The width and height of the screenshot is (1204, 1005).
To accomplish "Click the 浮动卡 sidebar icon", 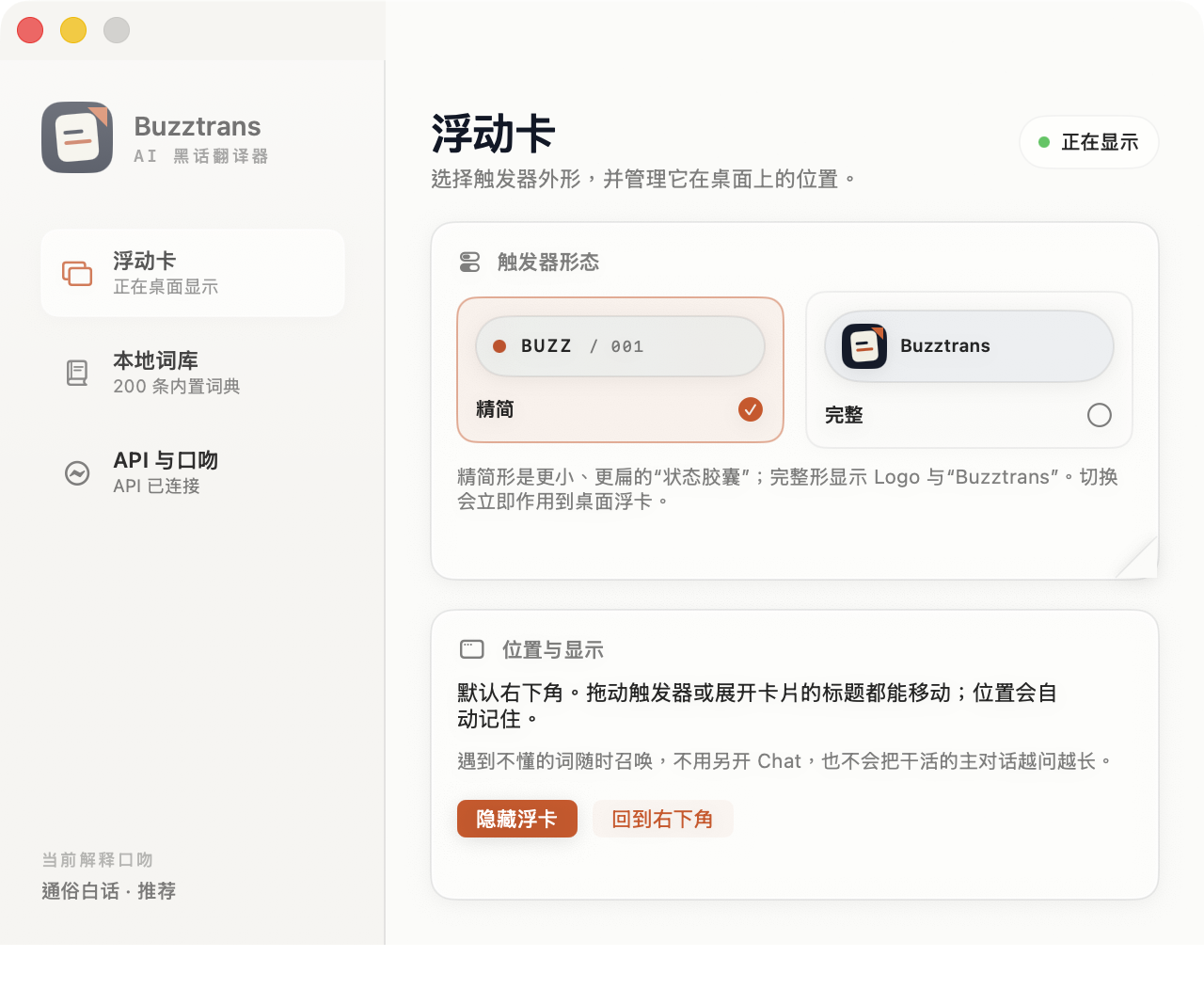I will (x=77, y=273).
